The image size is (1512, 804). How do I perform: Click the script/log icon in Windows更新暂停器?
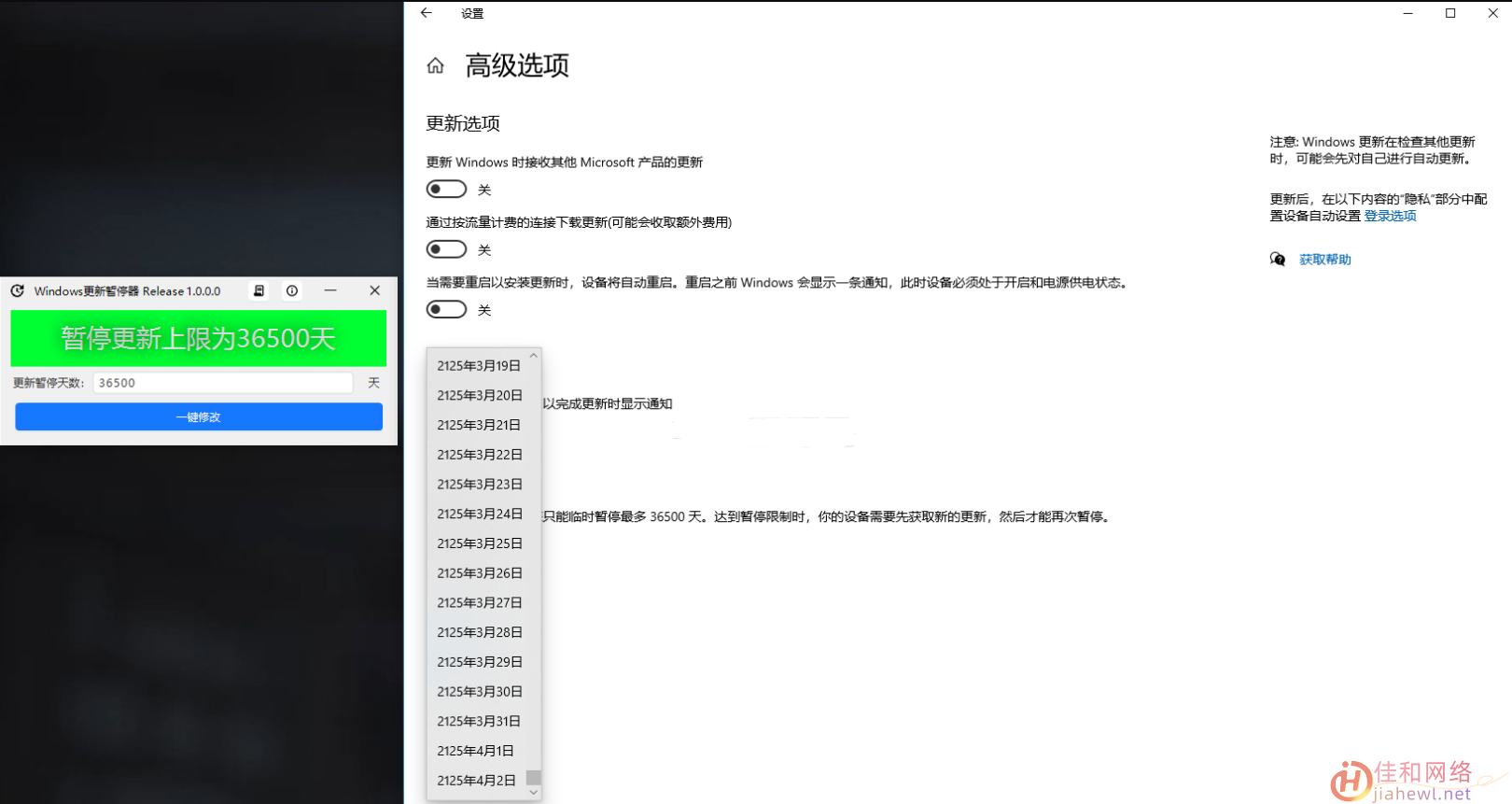(x=259, y=291)
